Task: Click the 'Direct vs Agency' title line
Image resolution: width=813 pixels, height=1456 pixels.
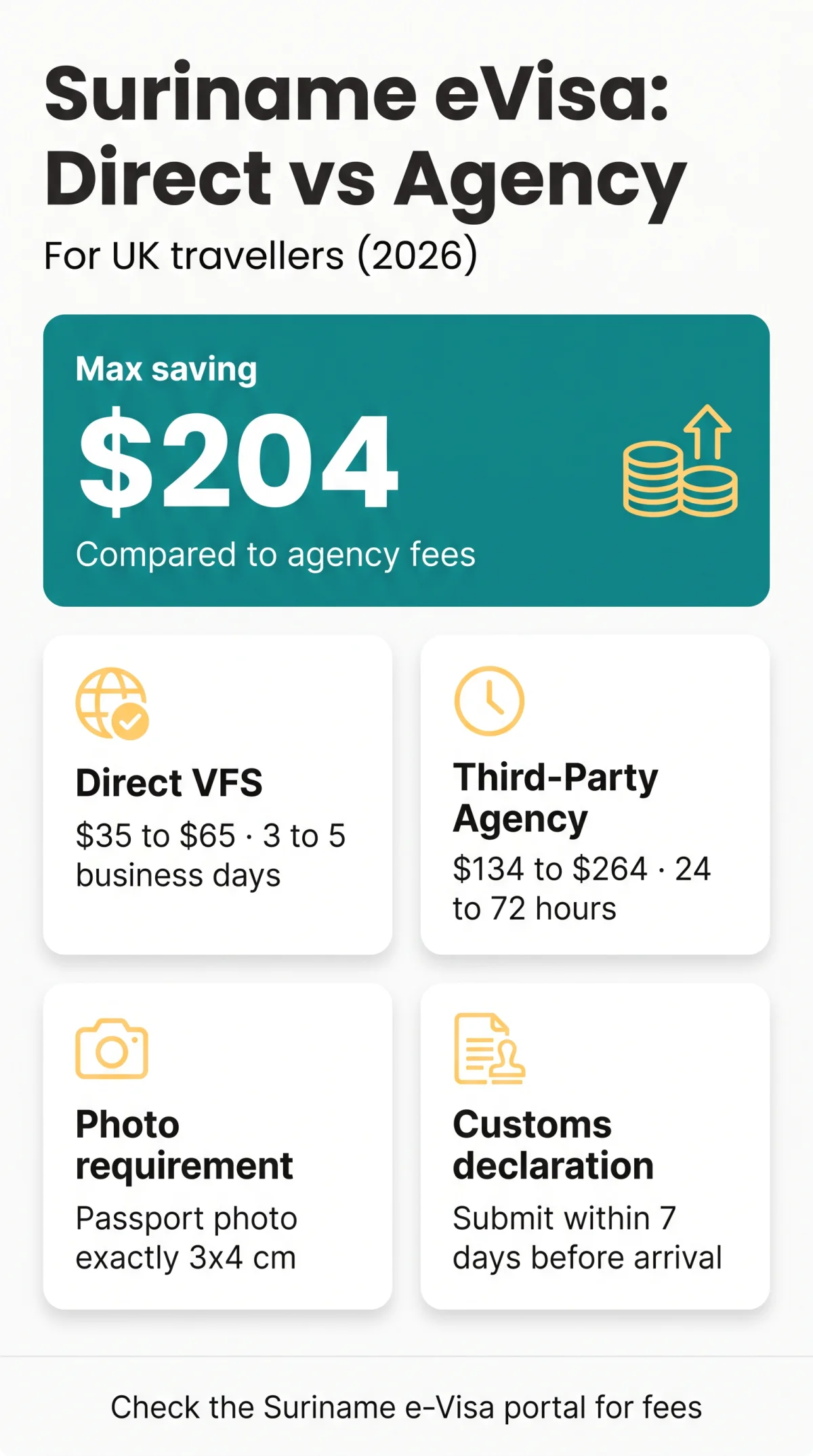Action: 366,179
